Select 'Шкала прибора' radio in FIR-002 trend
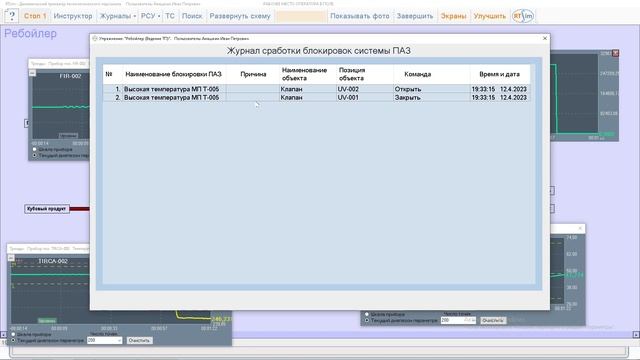This screenshot has width=640, height=360. pos(34,149)
